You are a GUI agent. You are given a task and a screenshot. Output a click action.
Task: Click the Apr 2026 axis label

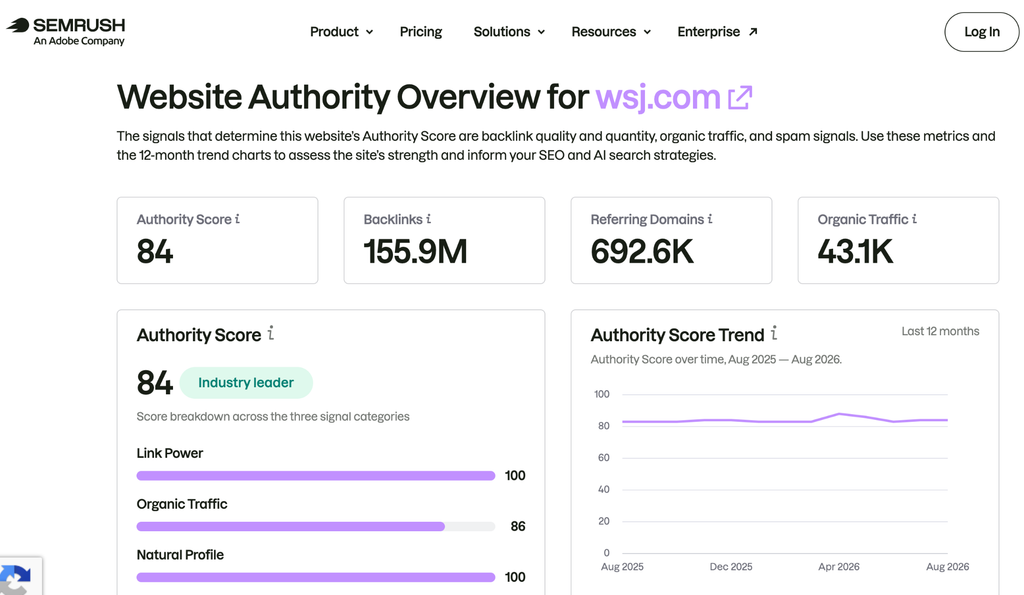[x=839, y=567]
